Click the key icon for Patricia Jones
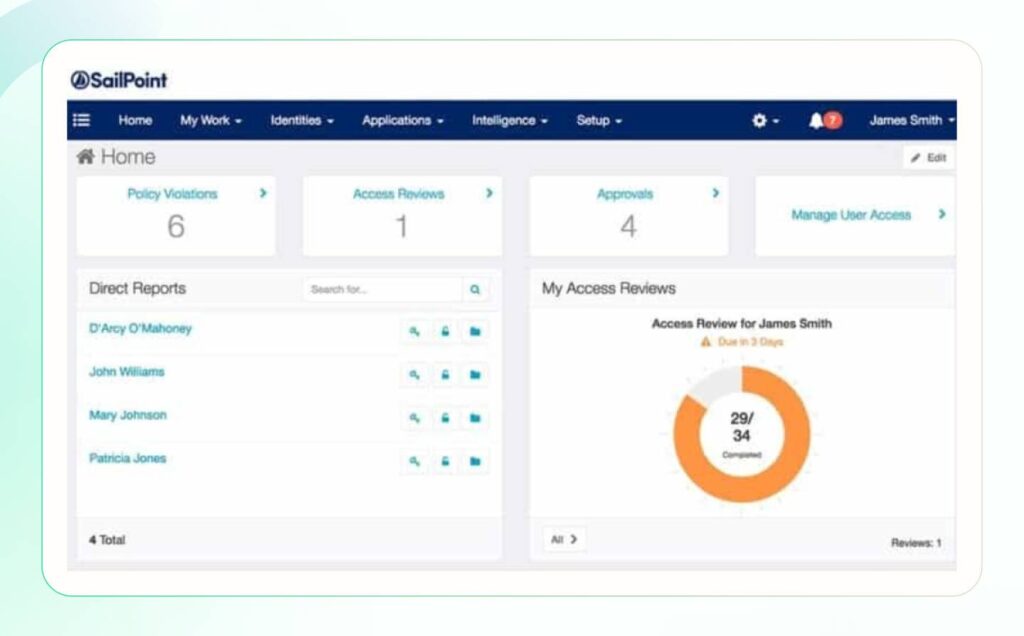 tap(414, 461)
